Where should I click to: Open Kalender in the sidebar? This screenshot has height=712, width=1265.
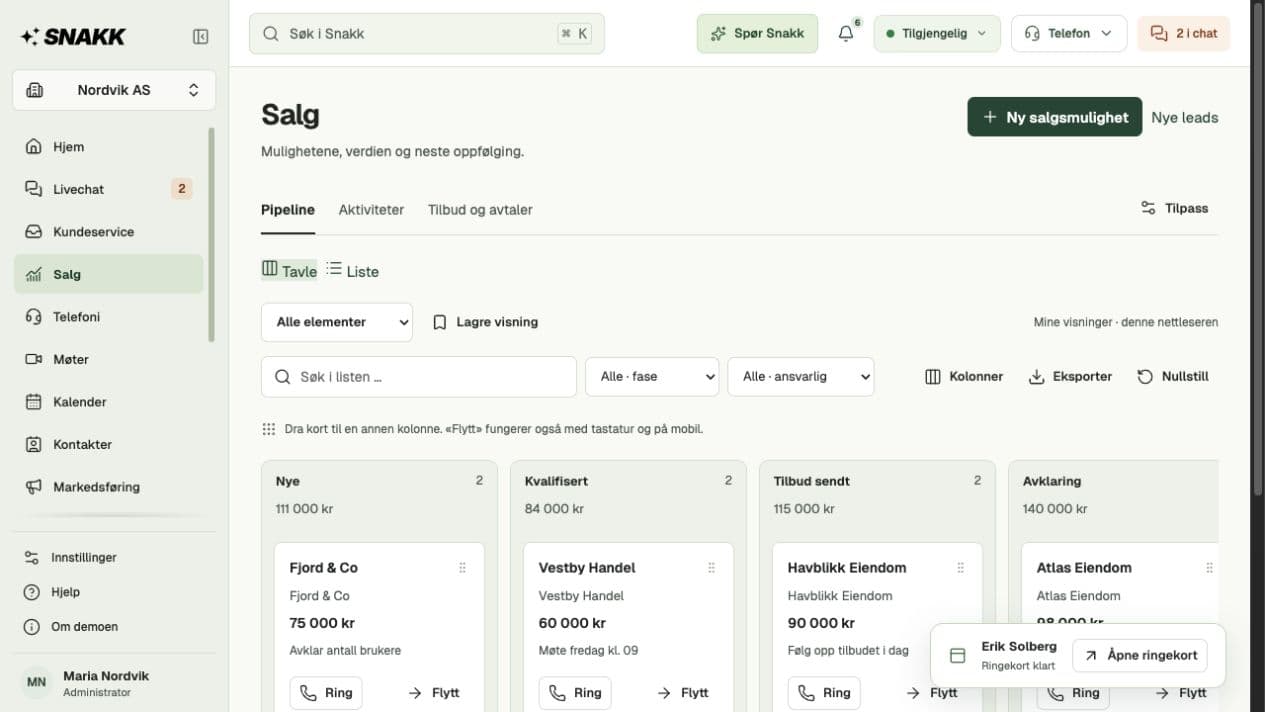point(108,402)
